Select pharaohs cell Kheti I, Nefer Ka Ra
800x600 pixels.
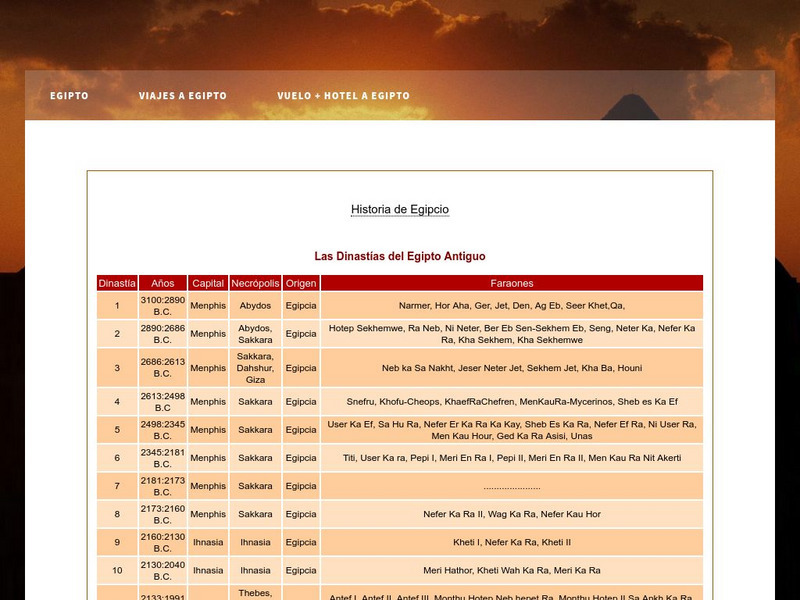[x=512, y=542]
